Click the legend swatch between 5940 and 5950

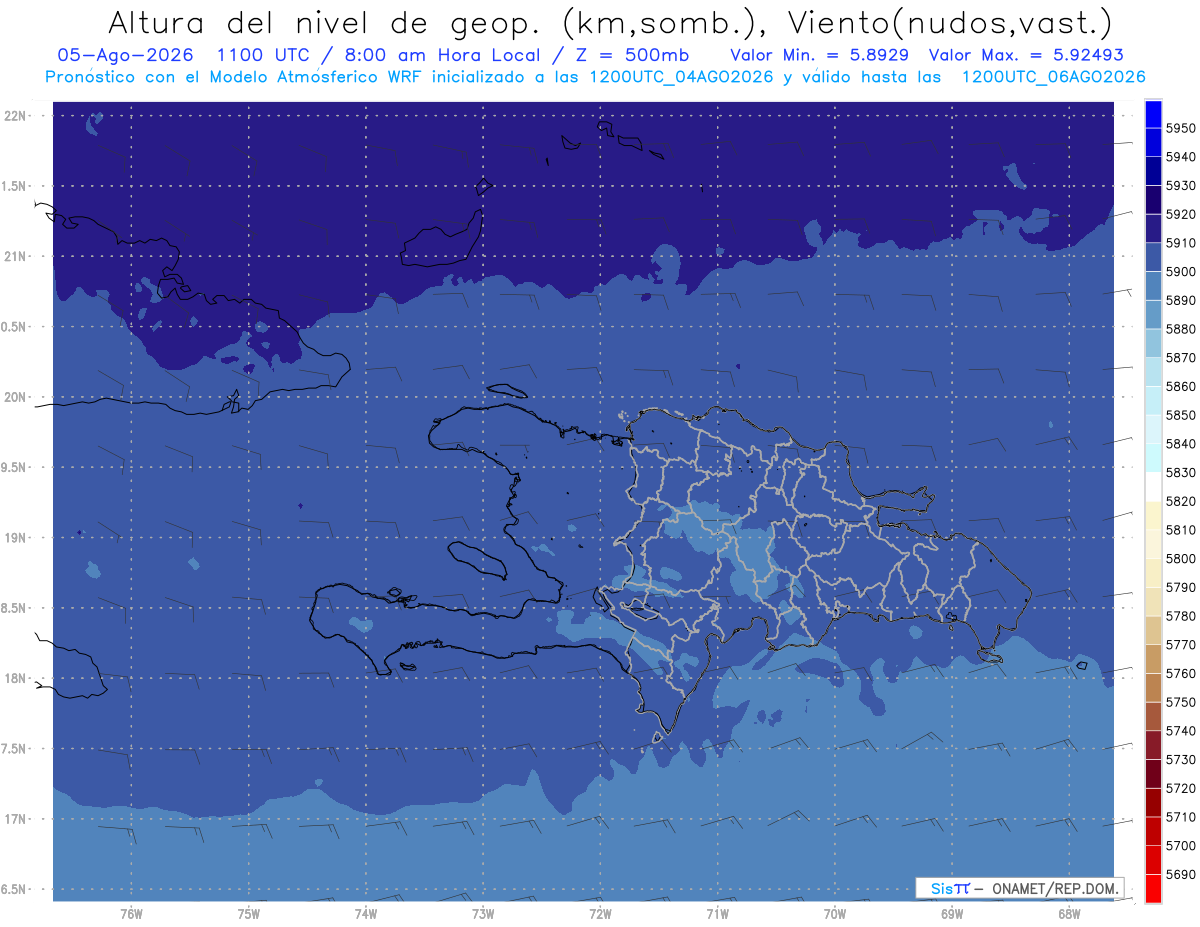click(1153, 143)
